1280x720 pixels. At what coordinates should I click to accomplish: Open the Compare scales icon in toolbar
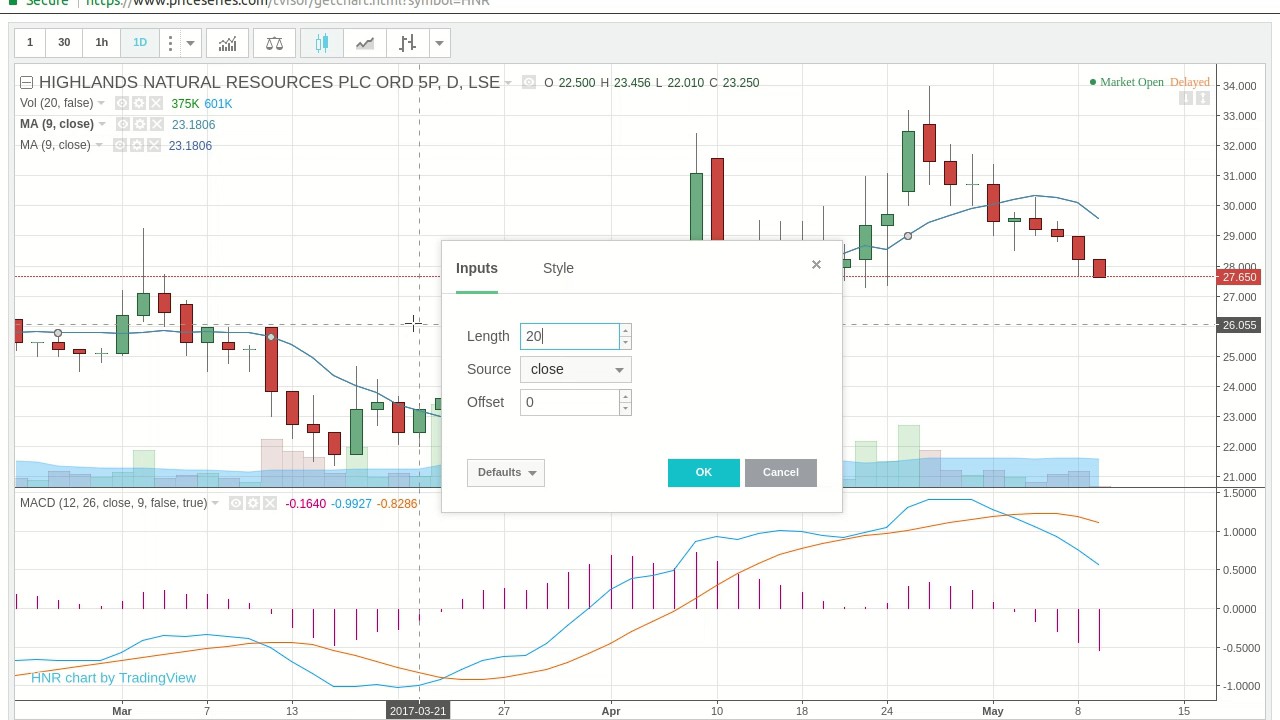coord(274,43)
